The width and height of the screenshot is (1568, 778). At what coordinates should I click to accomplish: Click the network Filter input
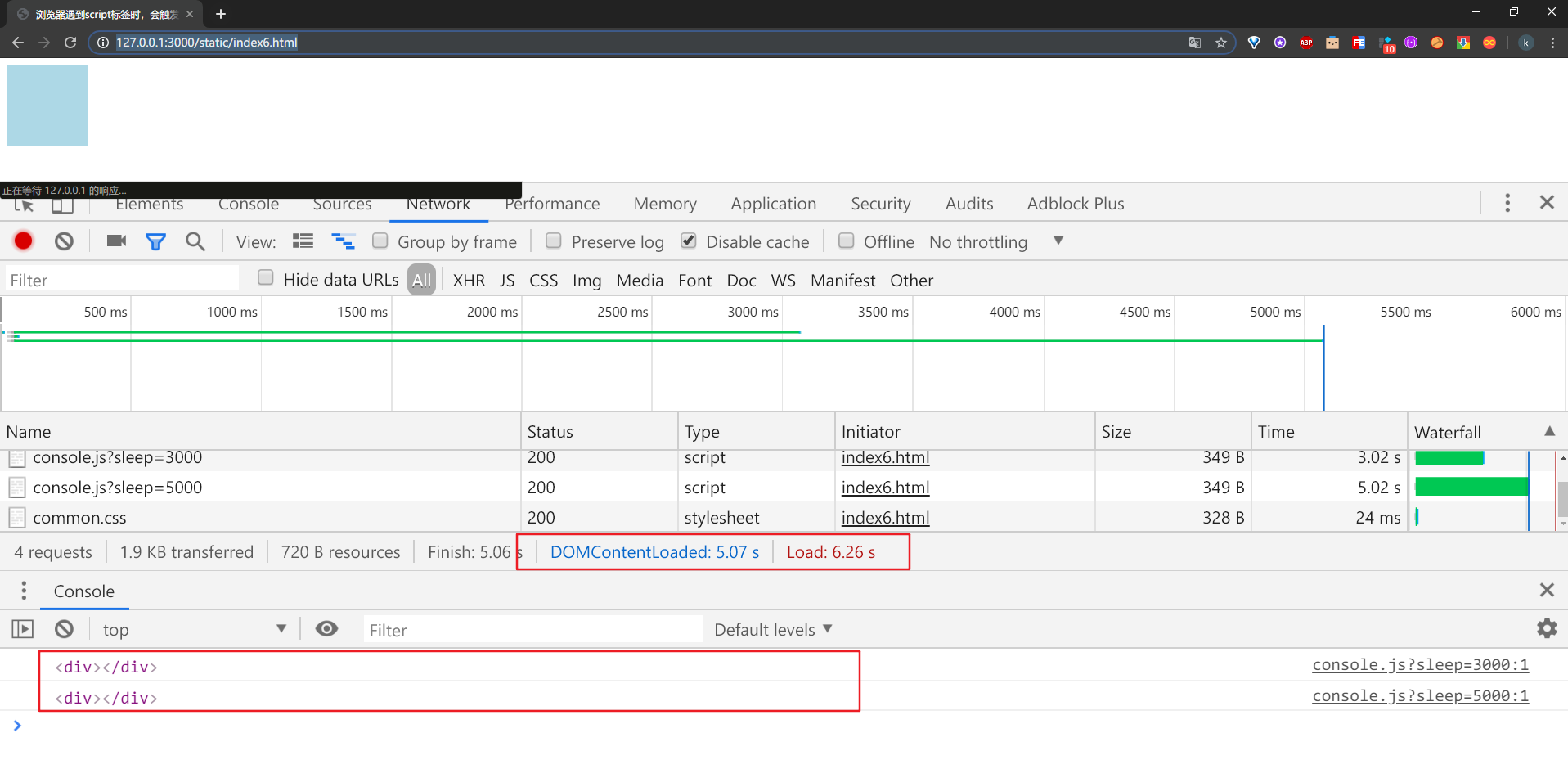pos(122,280)
